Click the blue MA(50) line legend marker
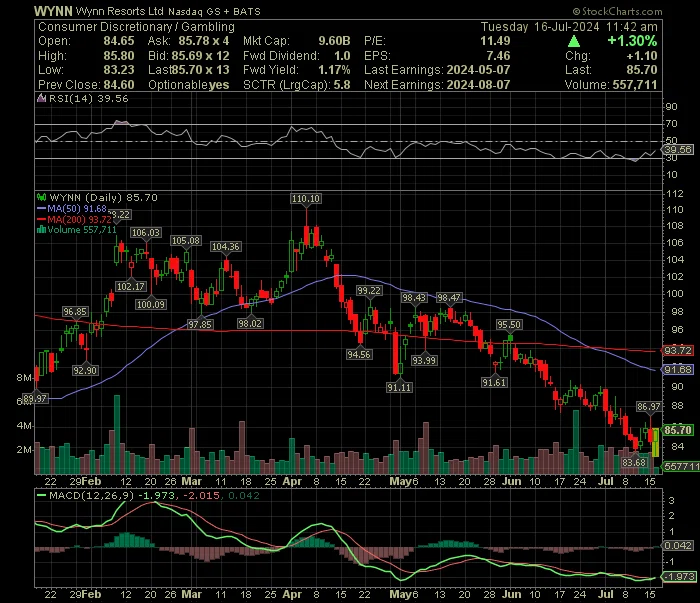700x603 pixels. click(42, 209)
